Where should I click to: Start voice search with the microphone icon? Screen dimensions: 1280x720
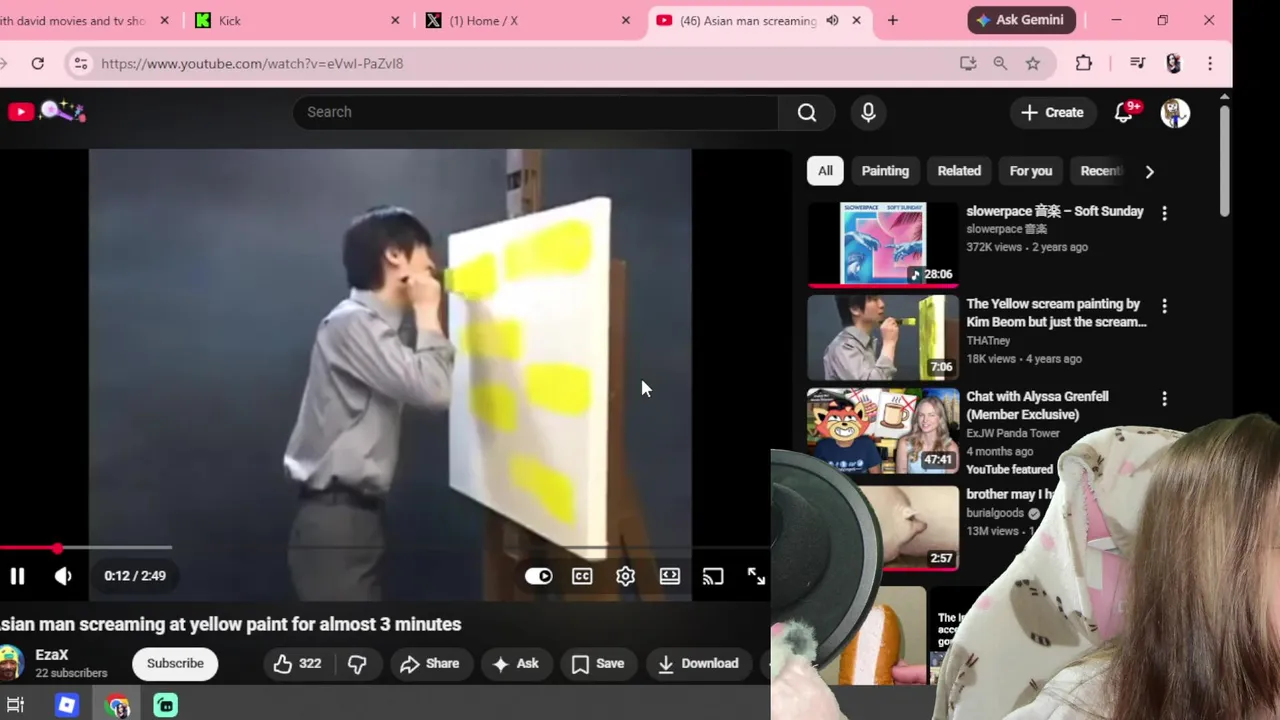tap(868, 112)
